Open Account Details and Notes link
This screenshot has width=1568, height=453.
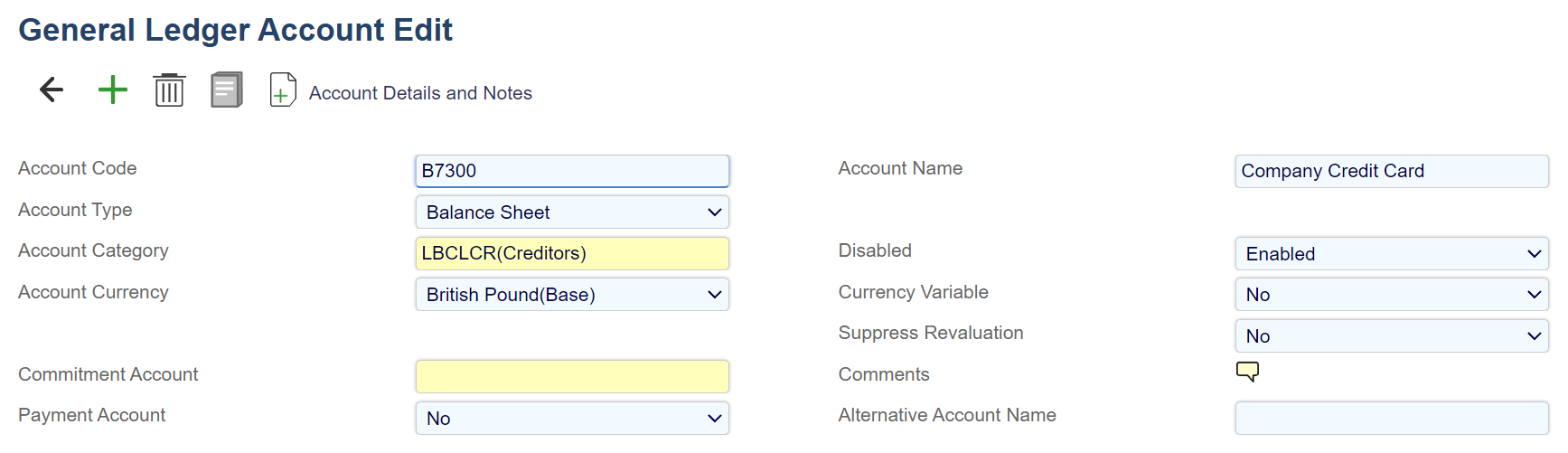[420, 93]
